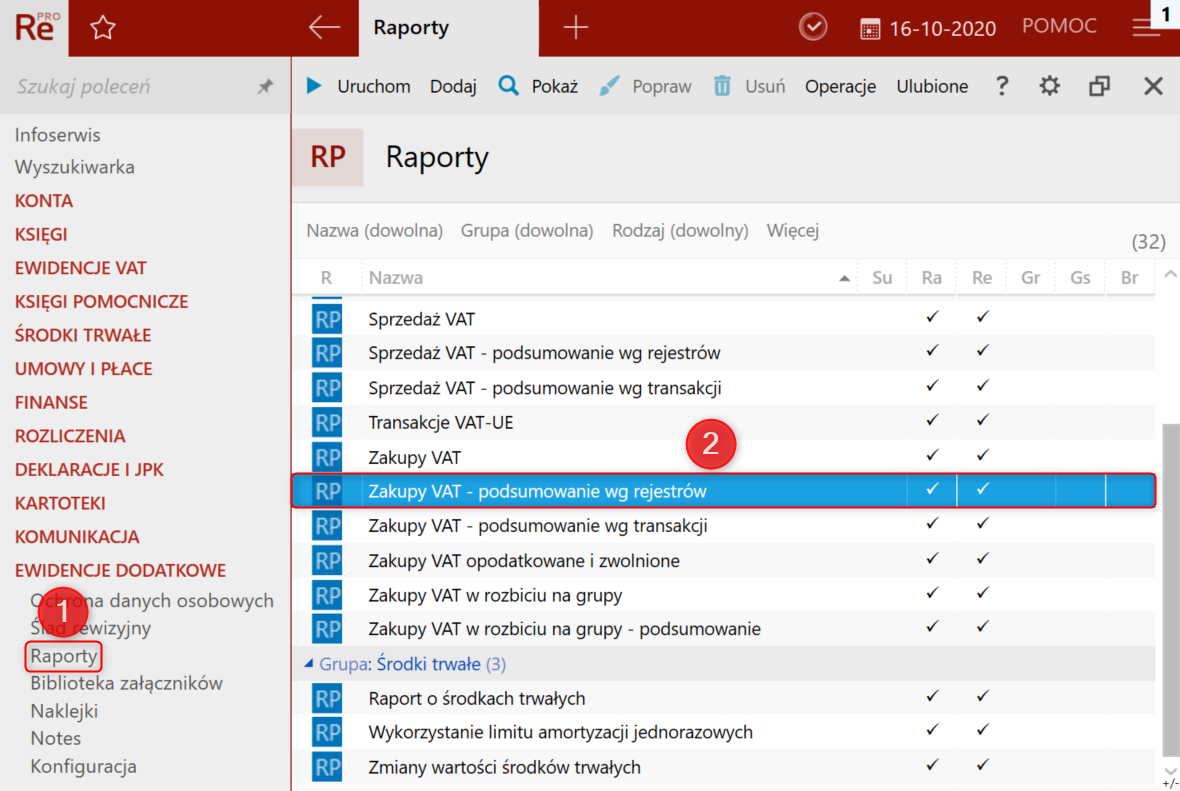Toggle Ra checkmark for Sprzedaż VAT
Image resolution: width=1180 pixels, height=791 pixels.
(932, 318)
